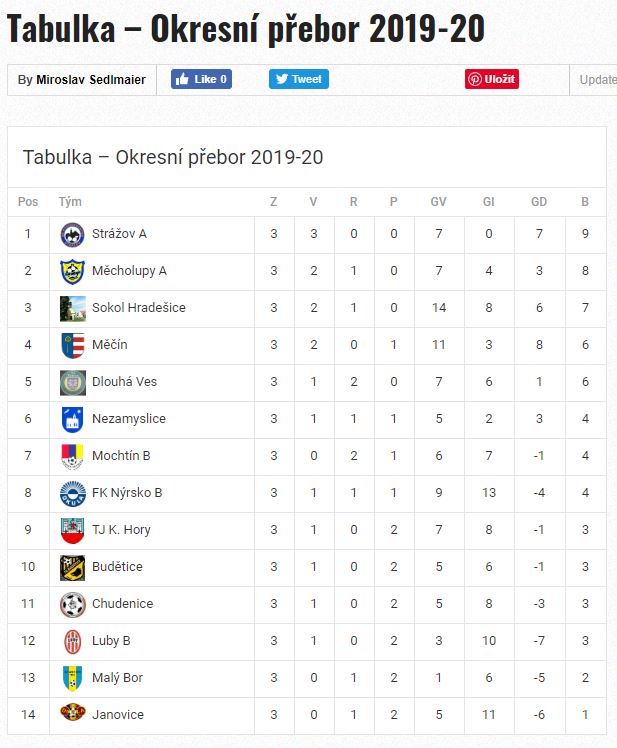Click the Budětice team crest icon

coord(72,567)
